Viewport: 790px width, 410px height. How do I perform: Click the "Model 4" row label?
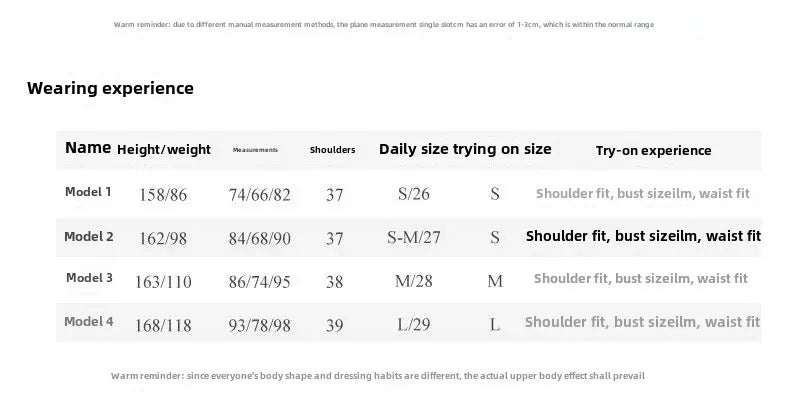[x=88, y=322]
